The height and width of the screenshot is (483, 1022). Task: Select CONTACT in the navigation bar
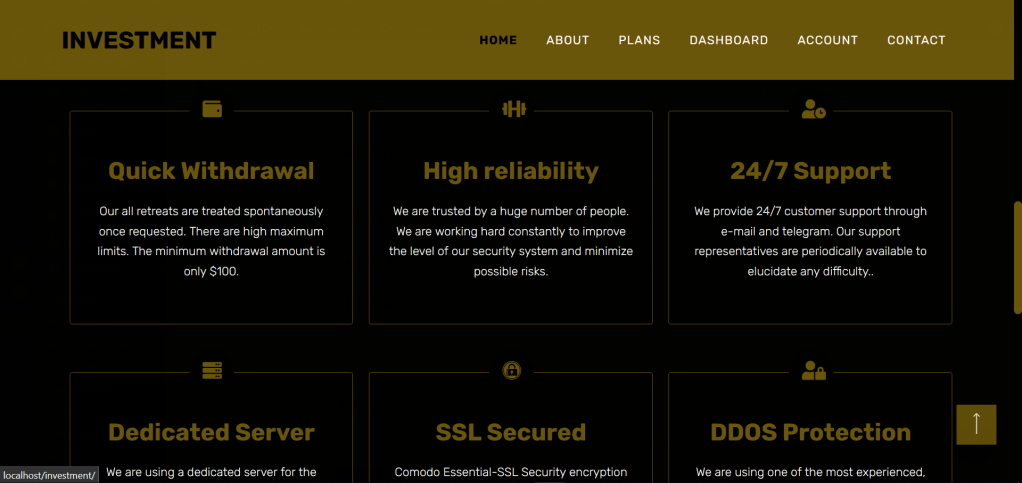[916, 40]
